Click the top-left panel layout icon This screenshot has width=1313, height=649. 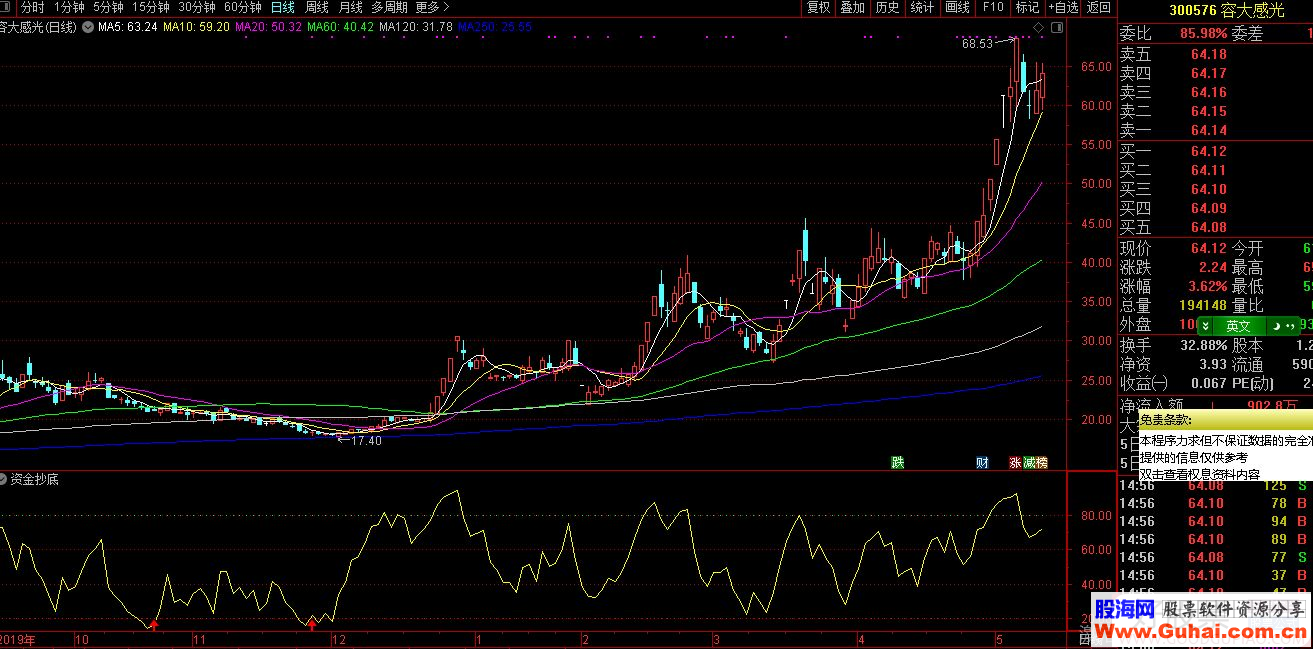(6, 7)
